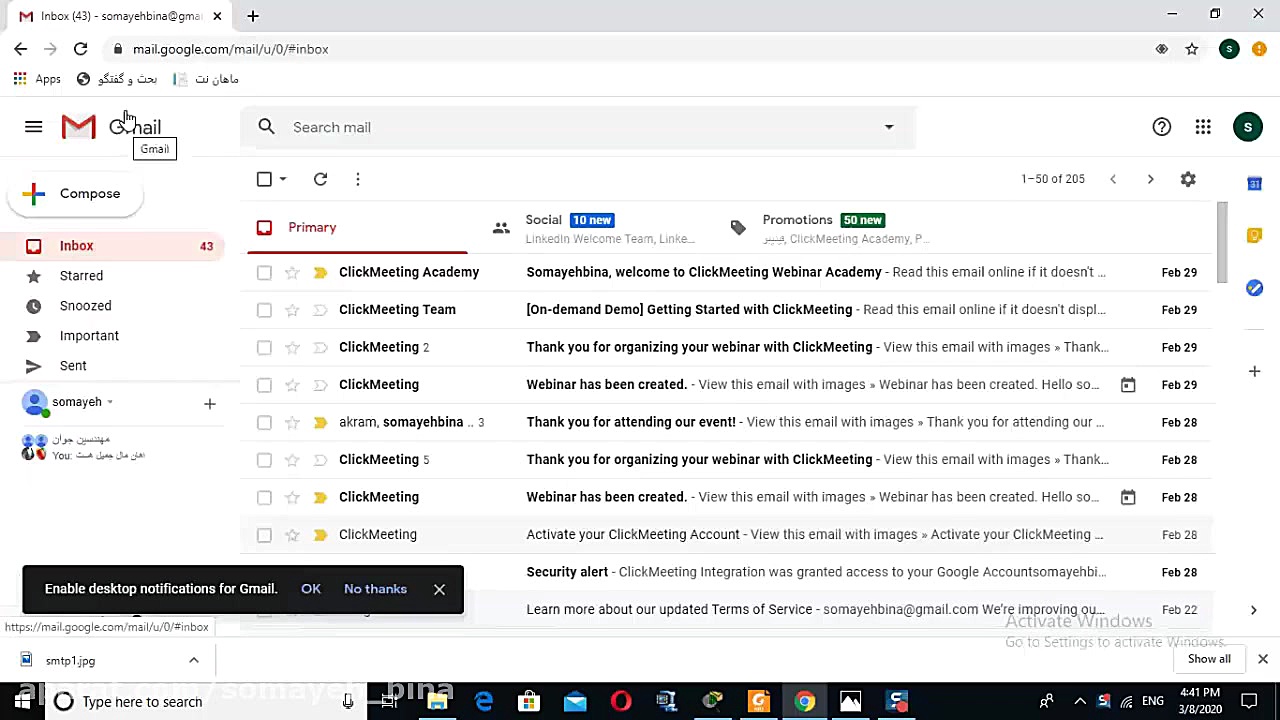This screenshot has height=720, width=1280.
Task: Open the Windows Mail app from taskbar
Action: click(575, 701)
